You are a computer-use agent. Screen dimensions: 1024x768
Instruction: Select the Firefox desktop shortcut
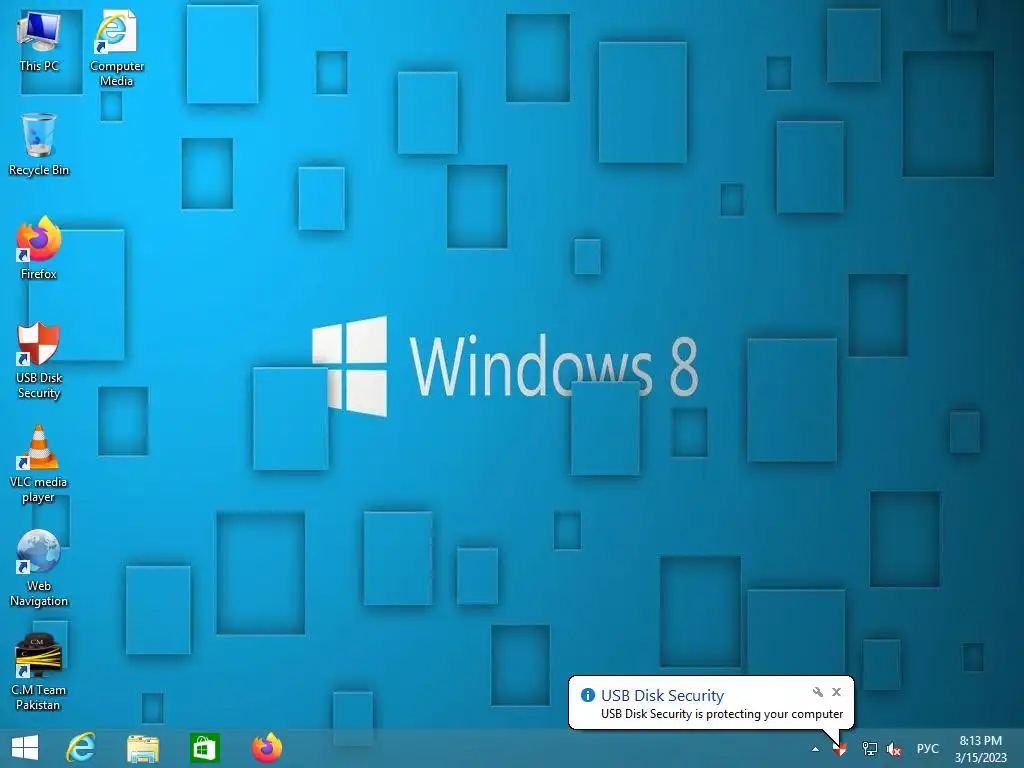pos(39,248)
